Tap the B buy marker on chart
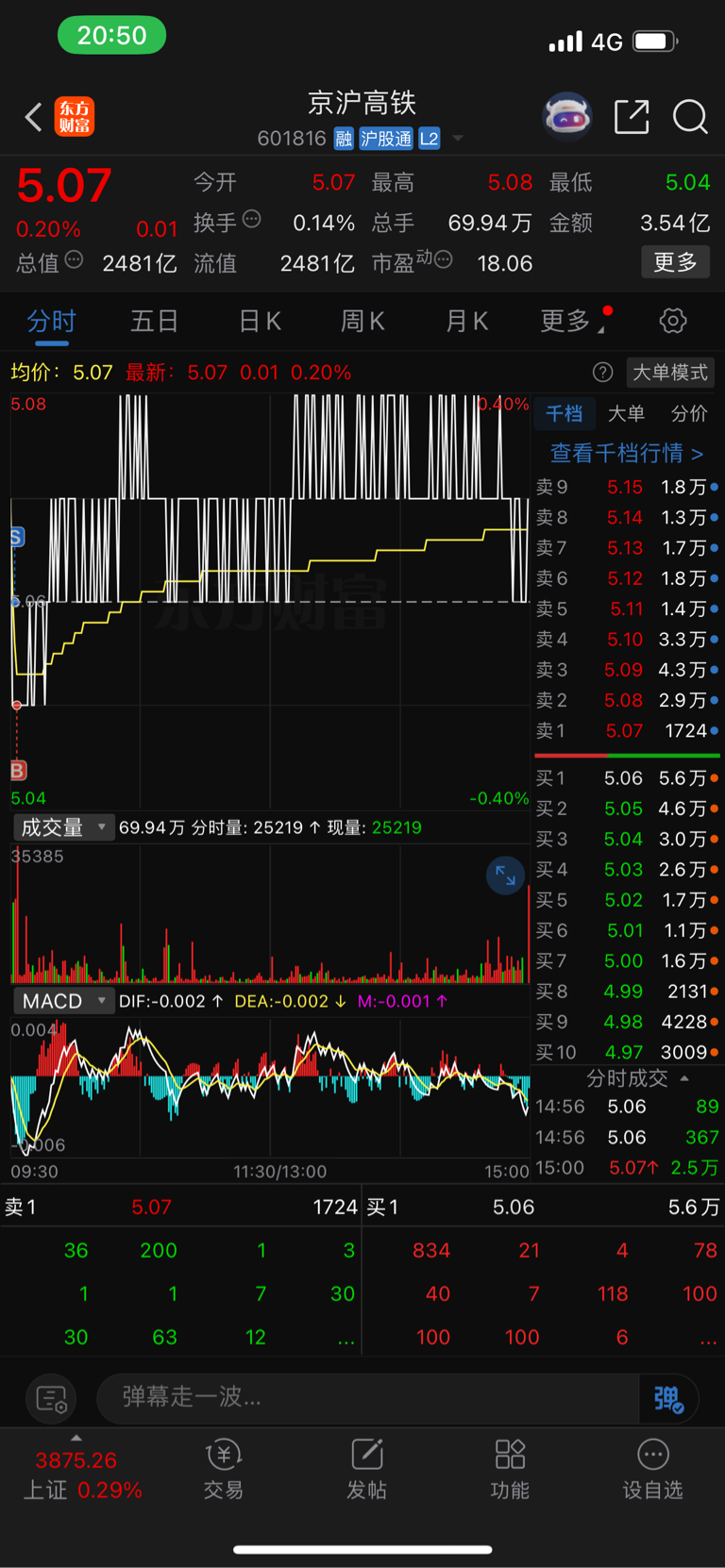The width and height of the screenshot is (725, 1568). point(18,771)
